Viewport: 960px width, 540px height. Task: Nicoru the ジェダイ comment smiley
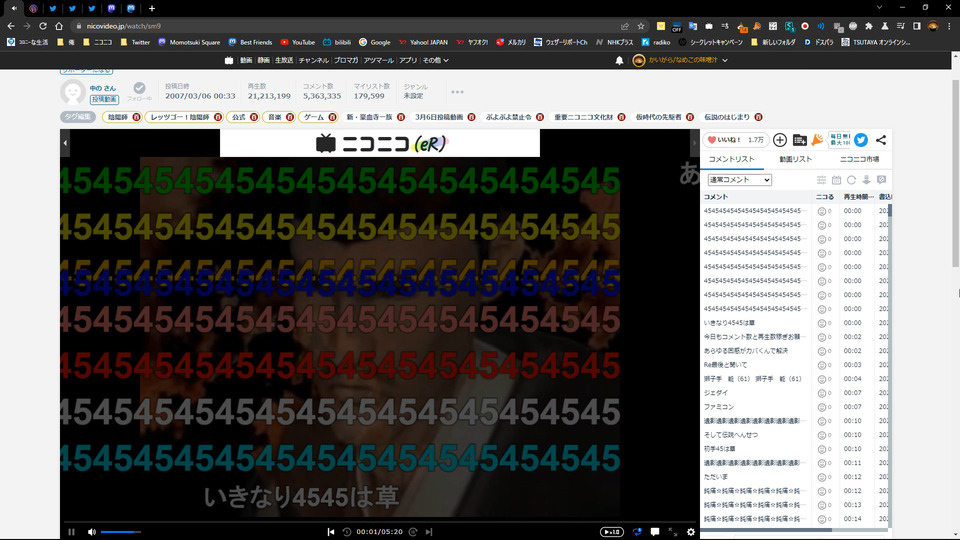[x=822, y=393]
